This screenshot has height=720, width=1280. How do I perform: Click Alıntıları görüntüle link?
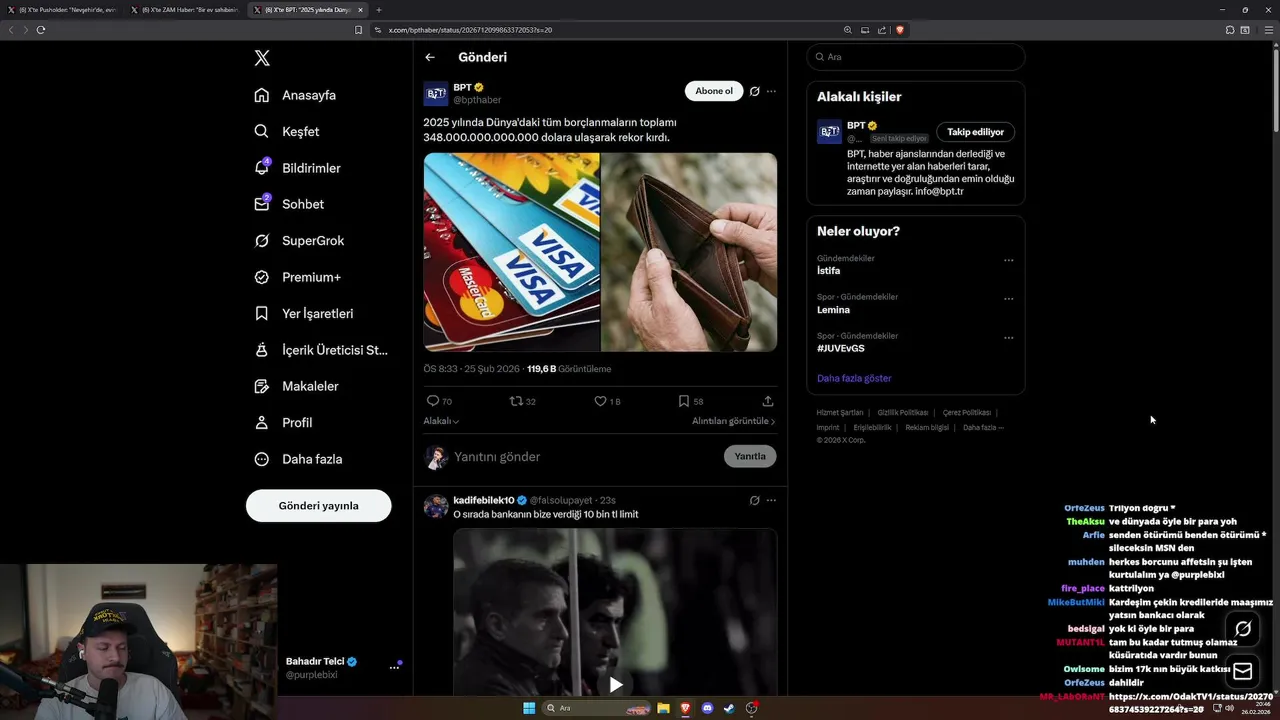click(733, 421)
